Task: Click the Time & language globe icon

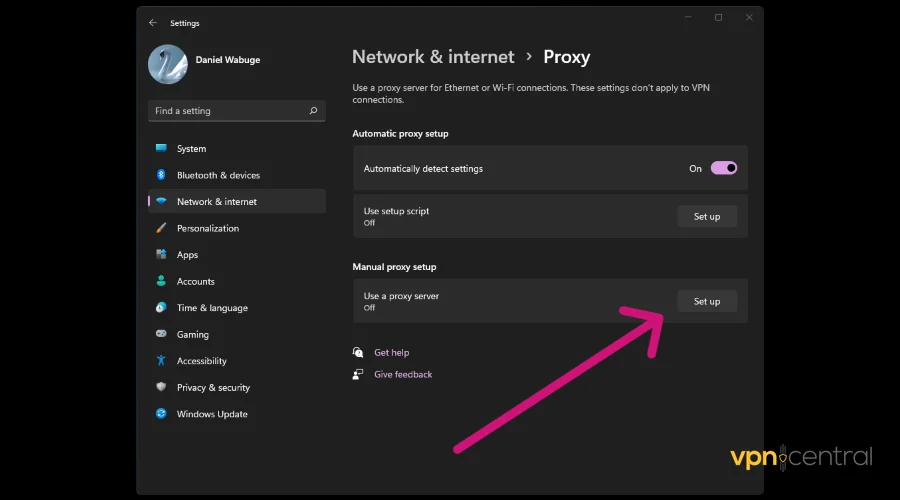Action: [161, 308]
